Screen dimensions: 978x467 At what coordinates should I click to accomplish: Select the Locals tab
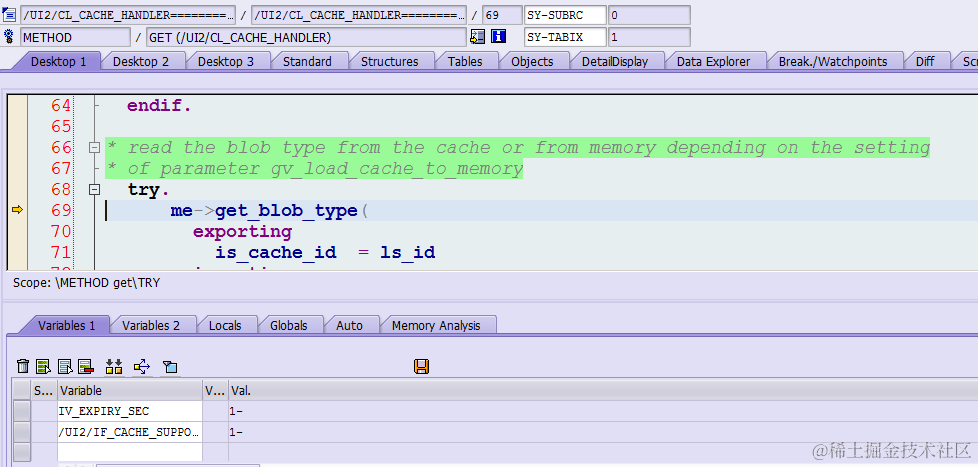click(225, 325)
